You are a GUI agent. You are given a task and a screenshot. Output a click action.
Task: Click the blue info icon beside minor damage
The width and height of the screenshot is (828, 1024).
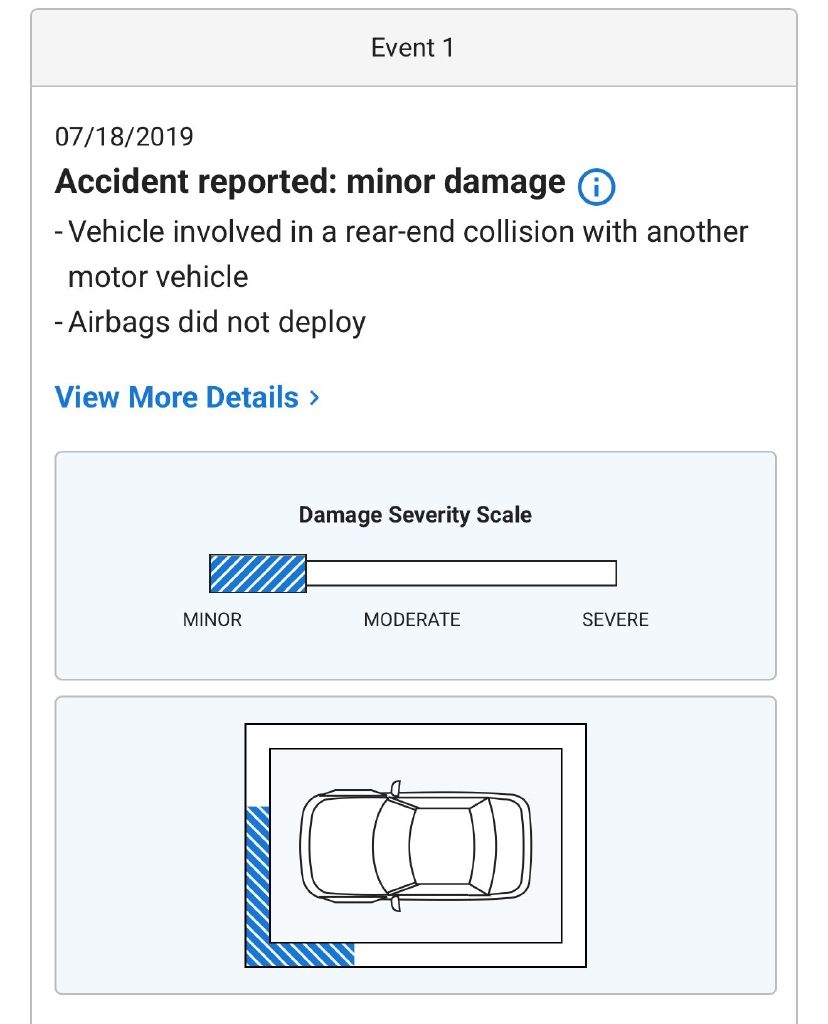point(596,185)
